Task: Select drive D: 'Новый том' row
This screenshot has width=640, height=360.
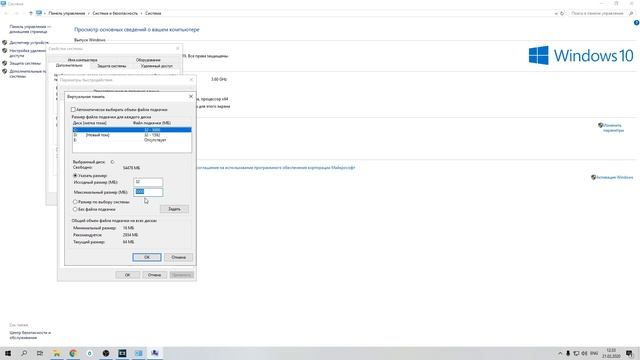Action: pos(131,135)
